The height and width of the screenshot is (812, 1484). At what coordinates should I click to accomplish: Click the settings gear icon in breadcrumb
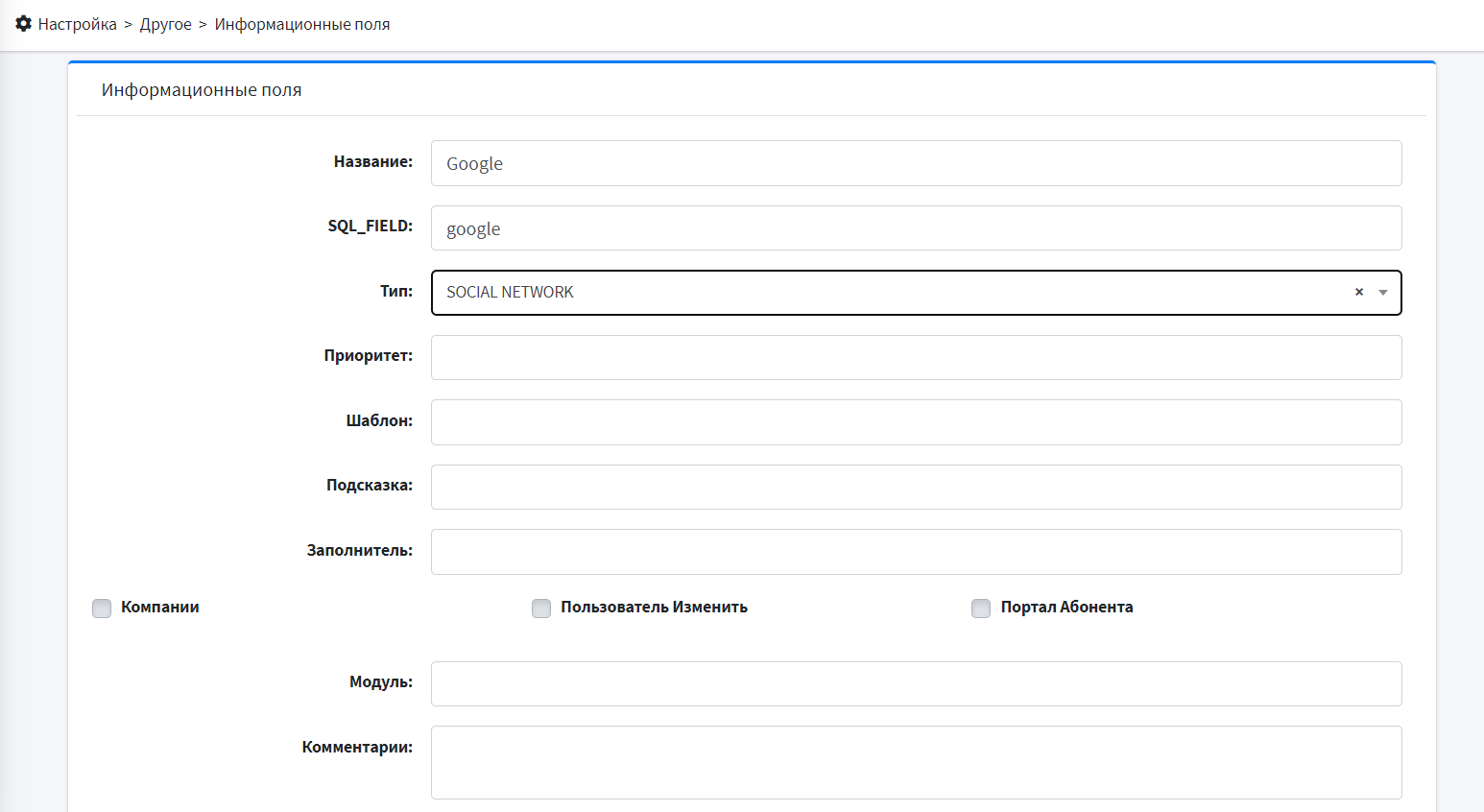tap(24, 24)
